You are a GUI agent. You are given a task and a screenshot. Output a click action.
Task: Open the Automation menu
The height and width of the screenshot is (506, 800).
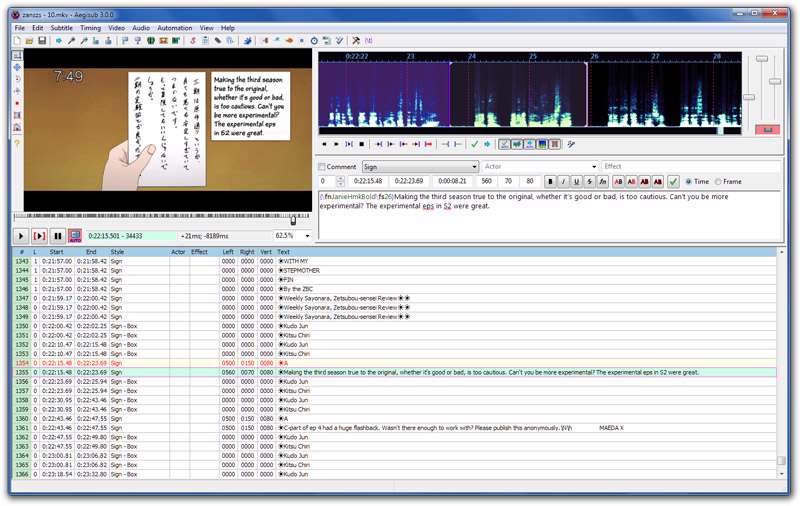(x=175, y=28)
